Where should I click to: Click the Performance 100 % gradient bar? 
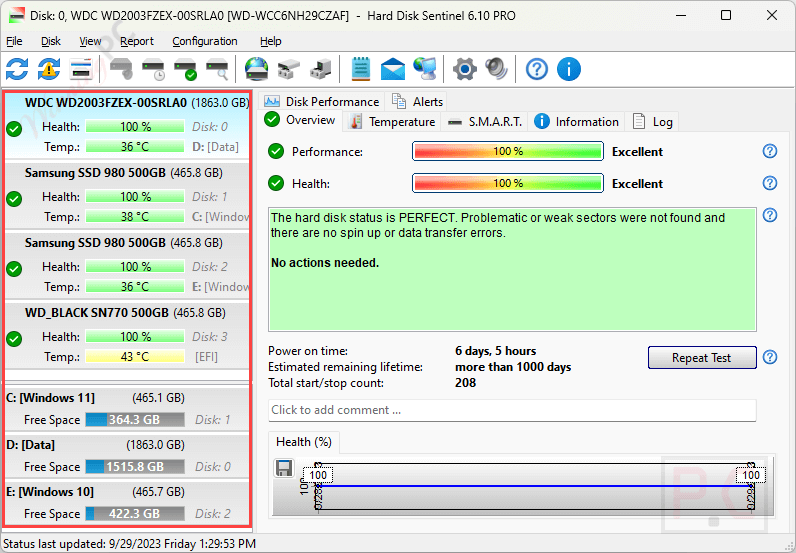click(x=508, y=151)
